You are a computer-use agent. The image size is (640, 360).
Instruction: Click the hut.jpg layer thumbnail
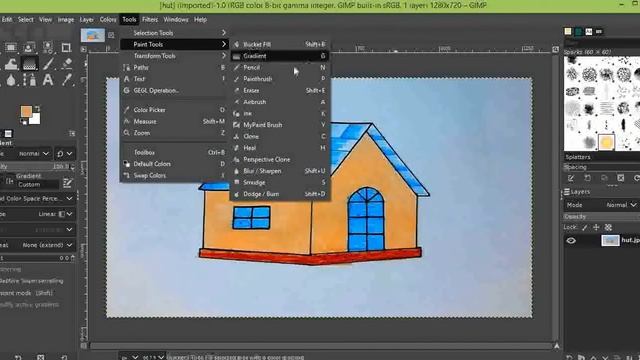[610, 240]
